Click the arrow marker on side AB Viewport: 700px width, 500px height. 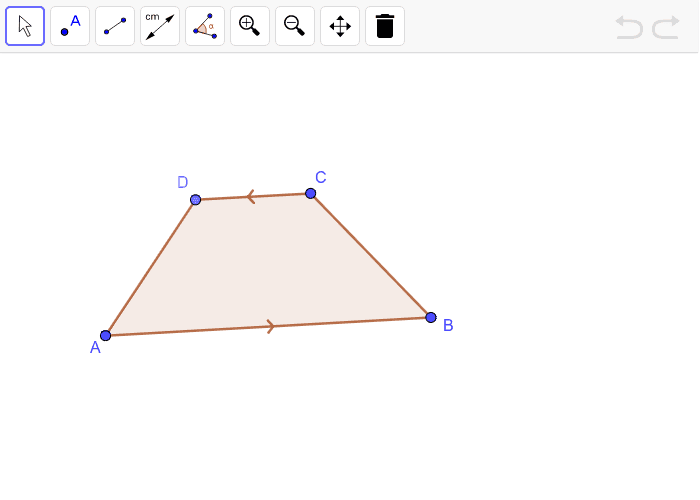pos(271,326)
